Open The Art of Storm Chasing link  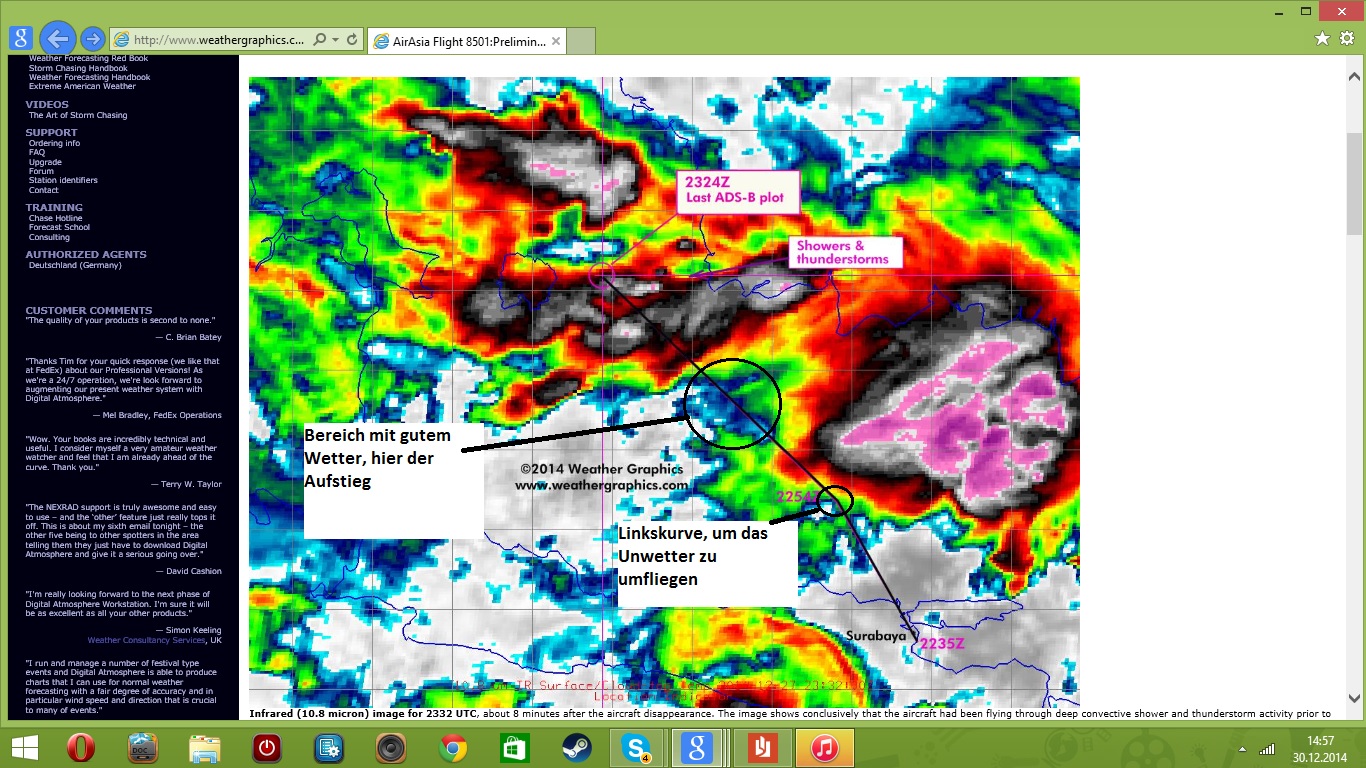(78, 115)
